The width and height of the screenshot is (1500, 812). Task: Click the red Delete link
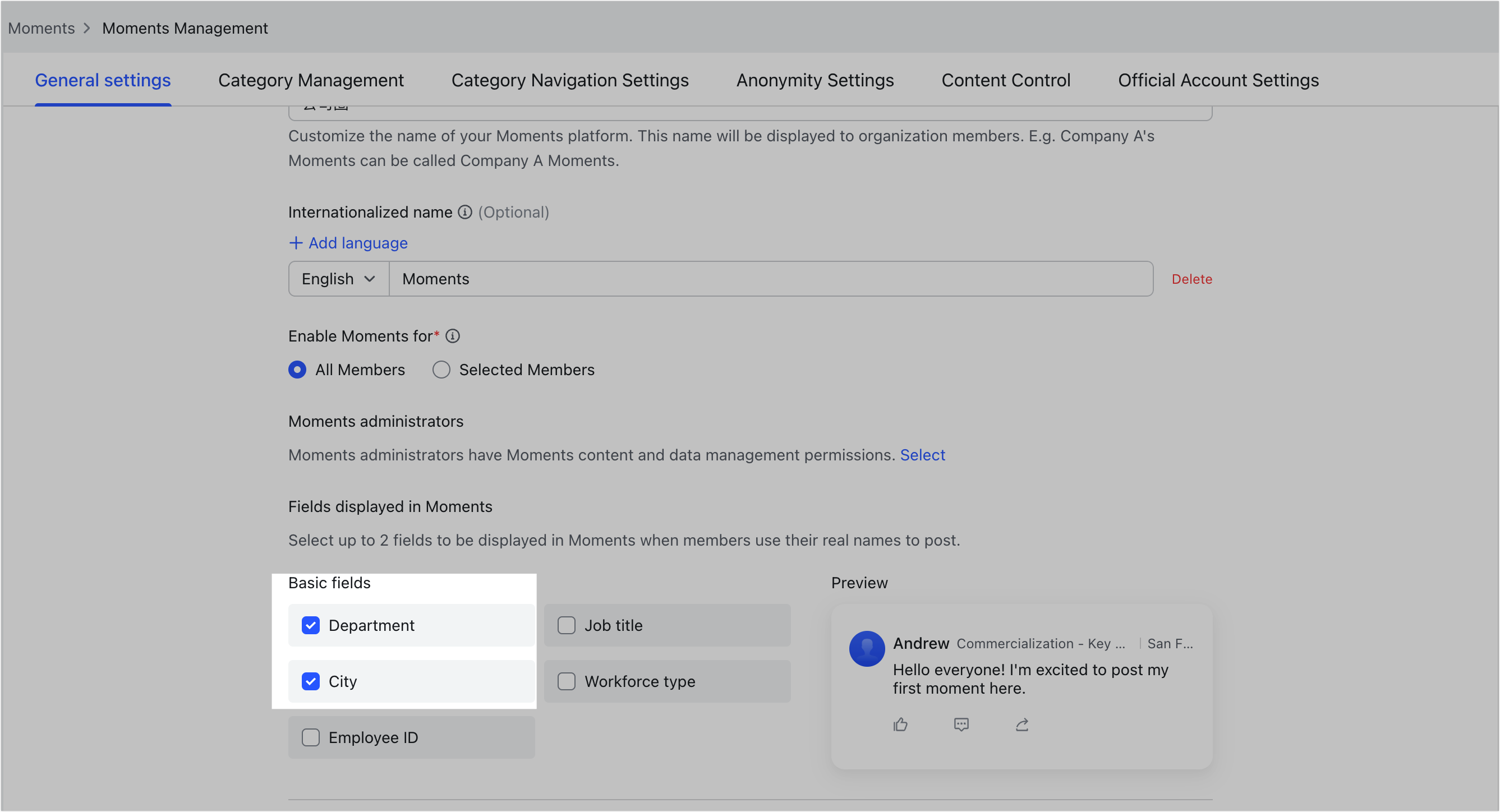click(1191, 279)
